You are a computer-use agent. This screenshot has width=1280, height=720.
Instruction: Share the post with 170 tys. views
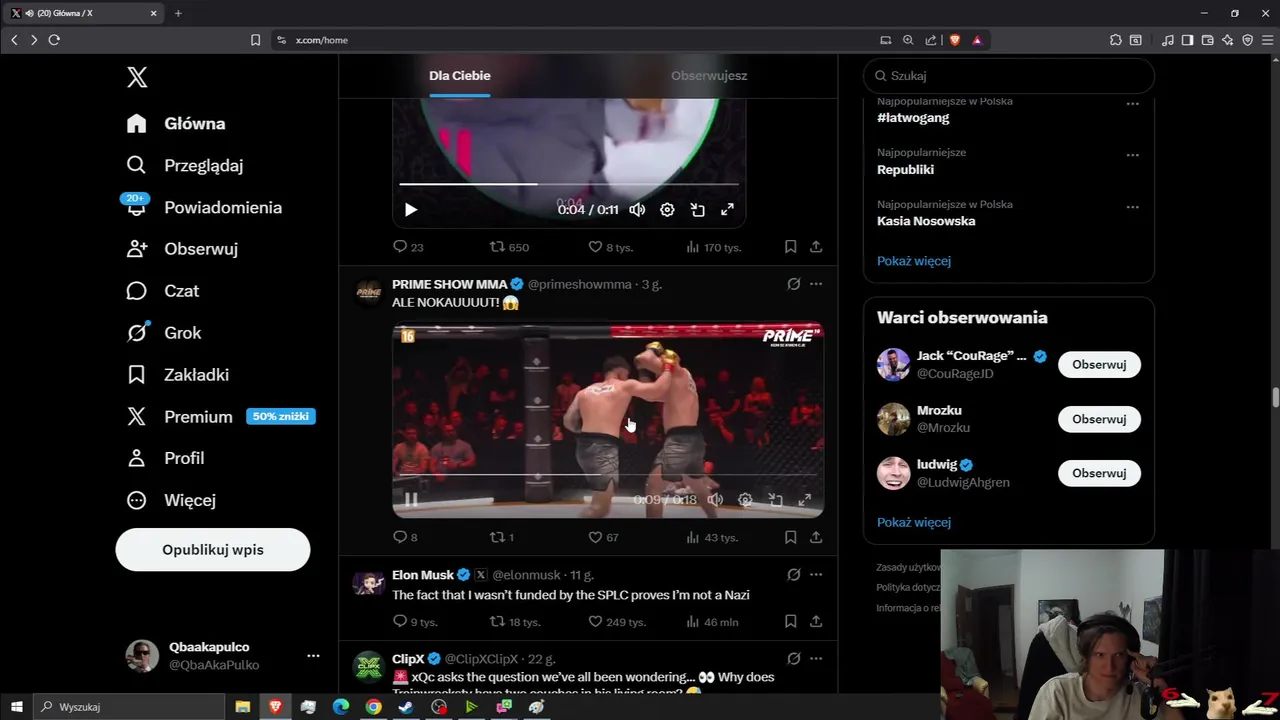click(x=816, y=247)
